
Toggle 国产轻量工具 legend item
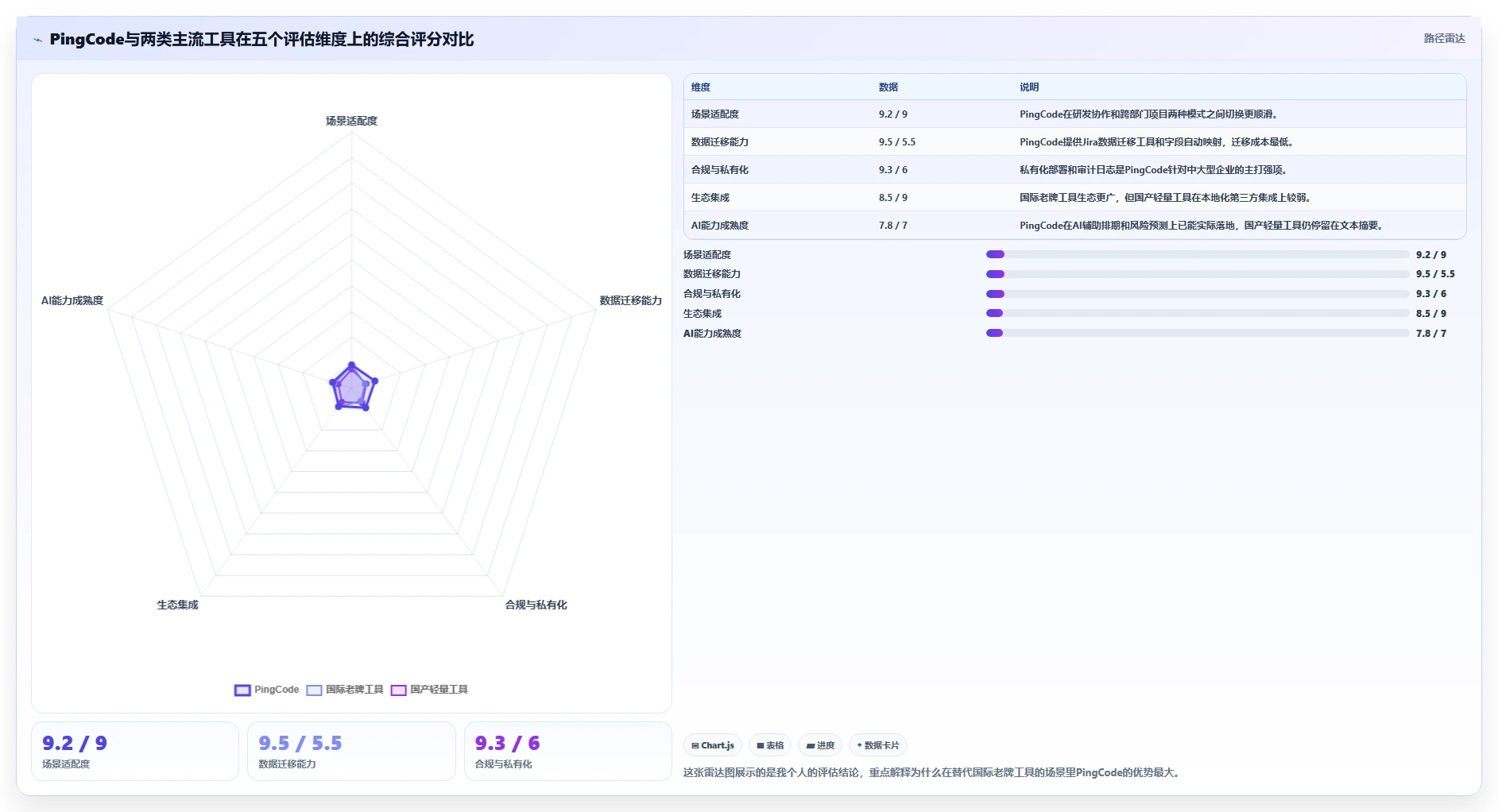(429, 690)
